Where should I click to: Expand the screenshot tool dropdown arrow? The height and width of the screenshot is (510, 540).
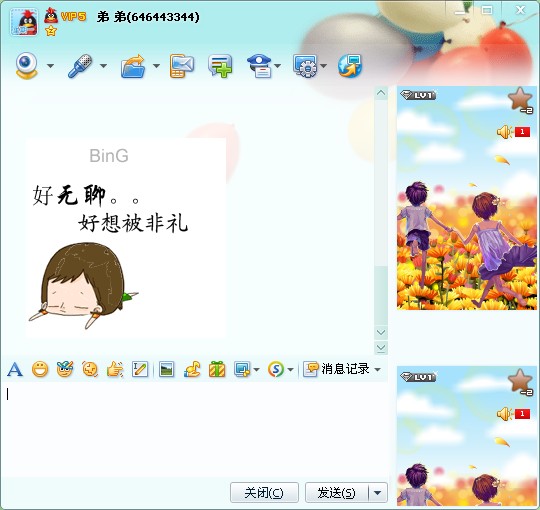pos(256,370)
